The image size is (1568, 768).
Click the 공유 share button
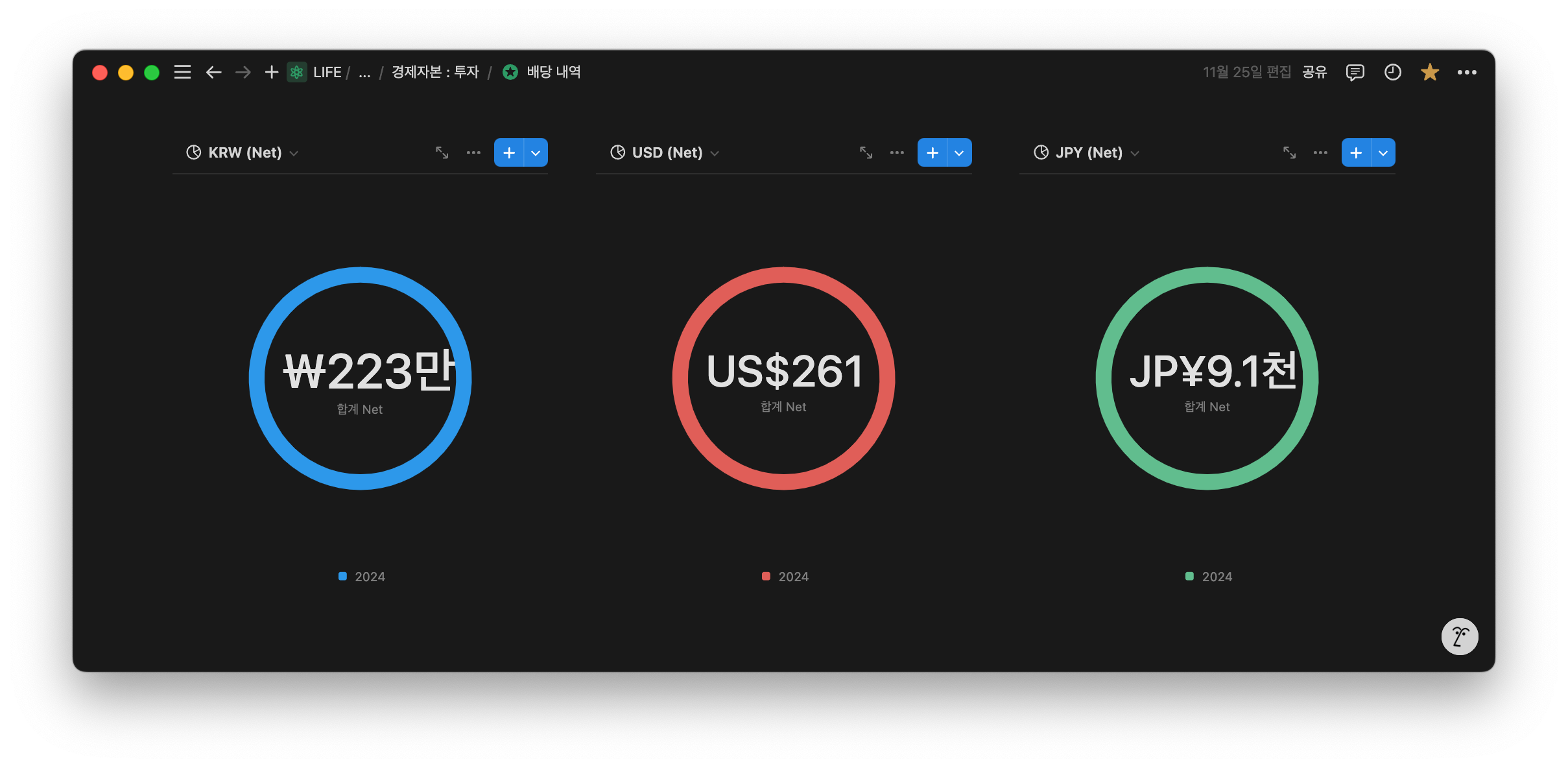tap(1314, 72)
